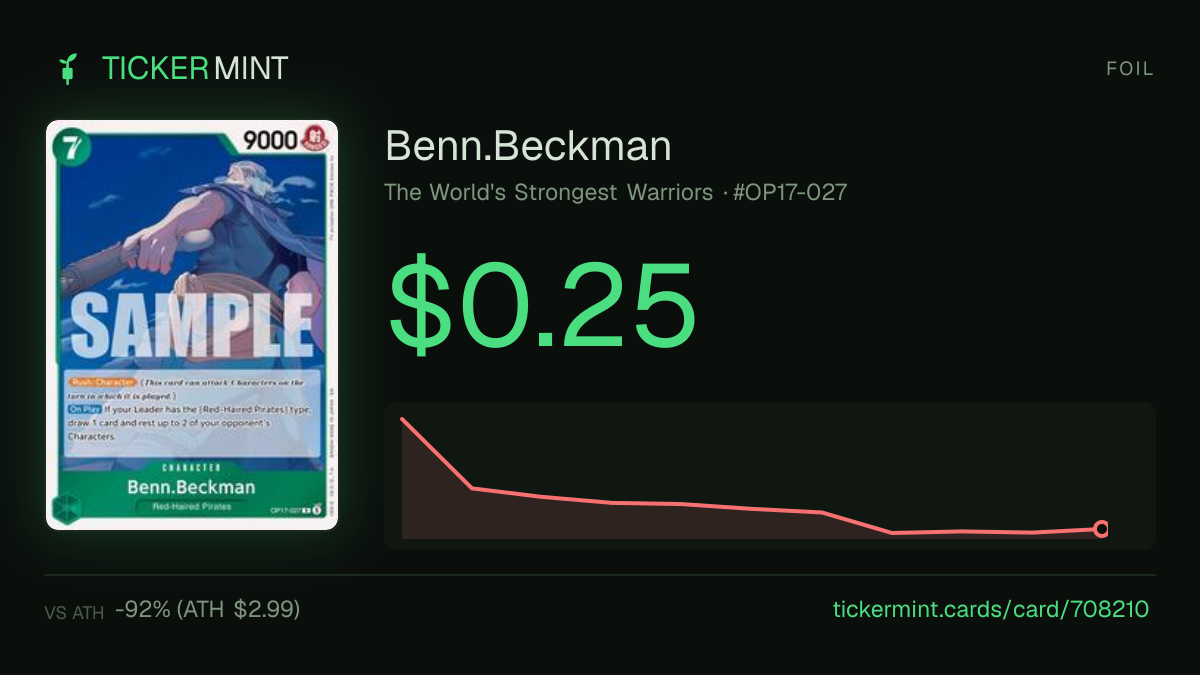Image resolution: width=1200 pixels, height=675 pixels.
Task: Click the green hexagon color icon on card
Action: (68, 507)
